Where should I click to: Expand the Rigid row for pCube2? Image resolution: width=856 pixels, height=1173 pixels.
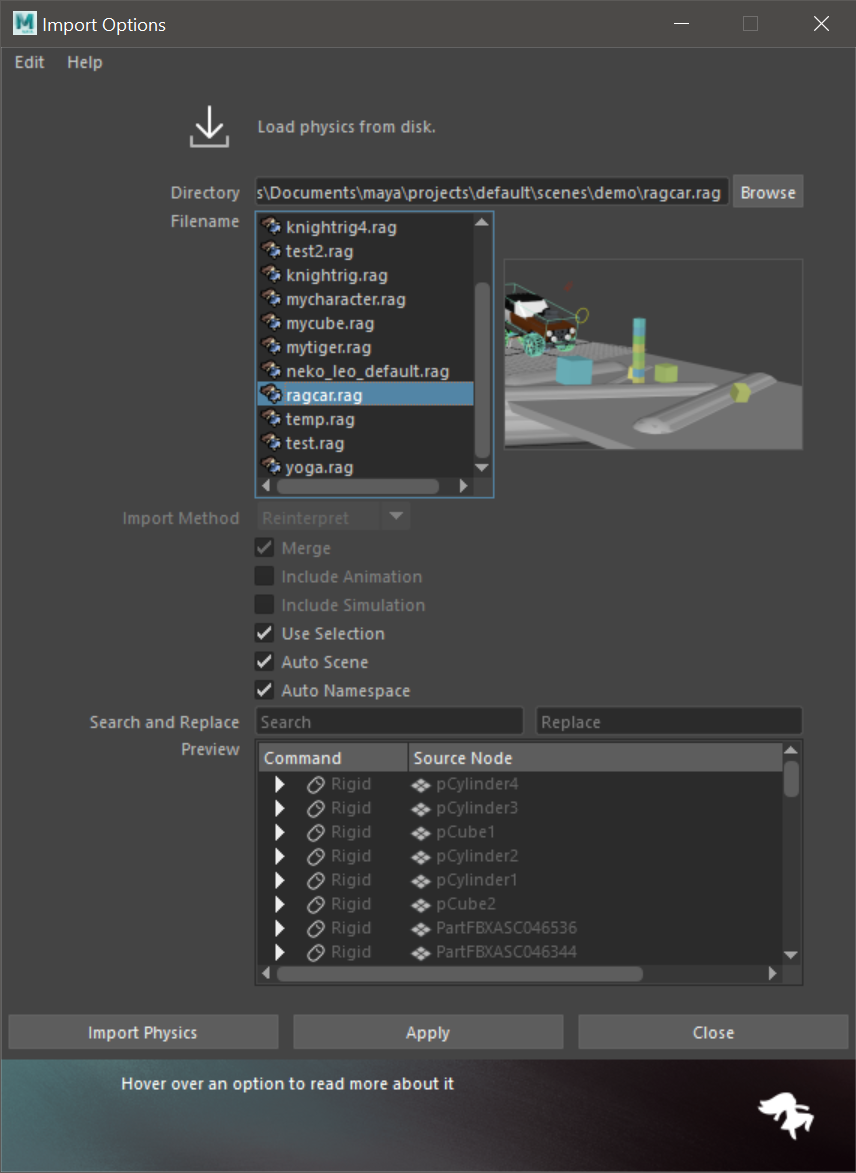[x=280, y=904]
